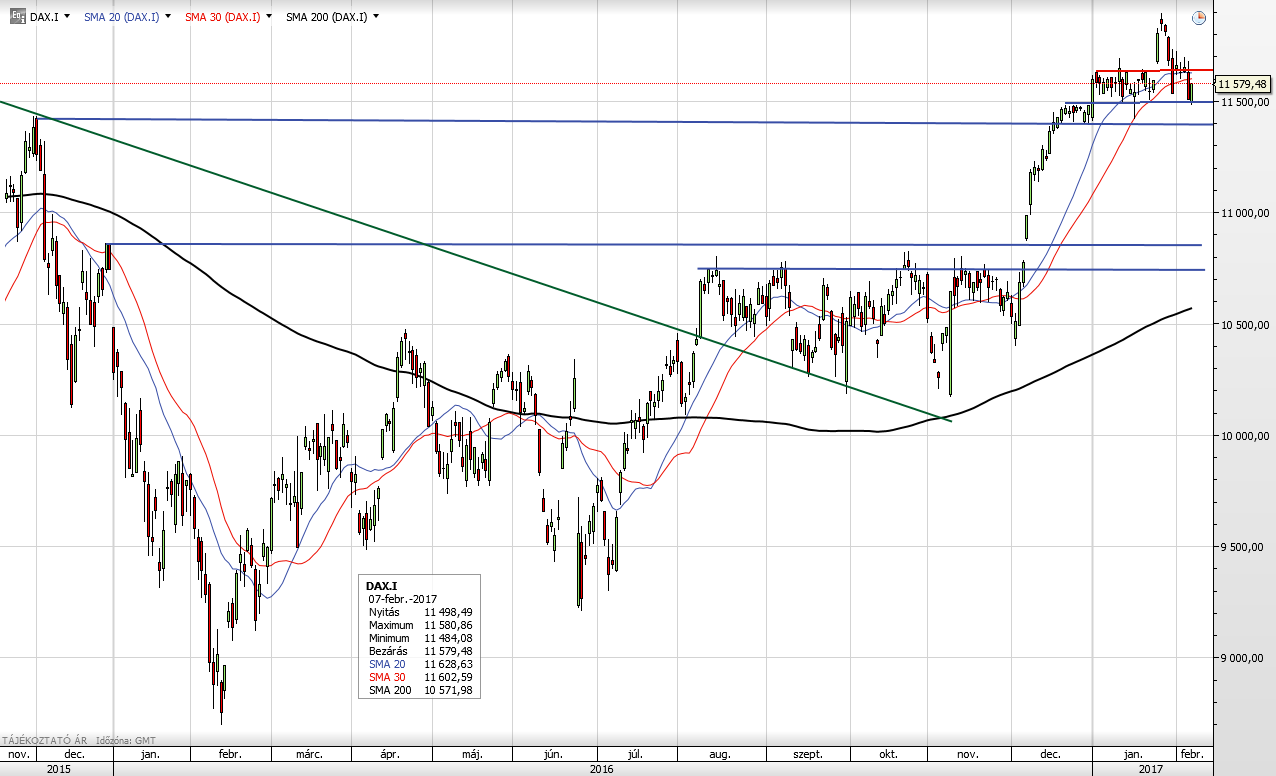Select the short red horizontal resistance line

[1154, 71]
